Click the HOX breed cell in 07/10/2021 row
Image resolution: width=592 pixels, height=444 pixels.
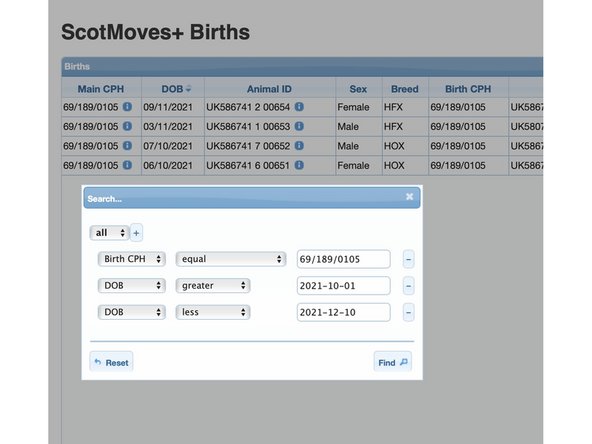coord(405,146)
